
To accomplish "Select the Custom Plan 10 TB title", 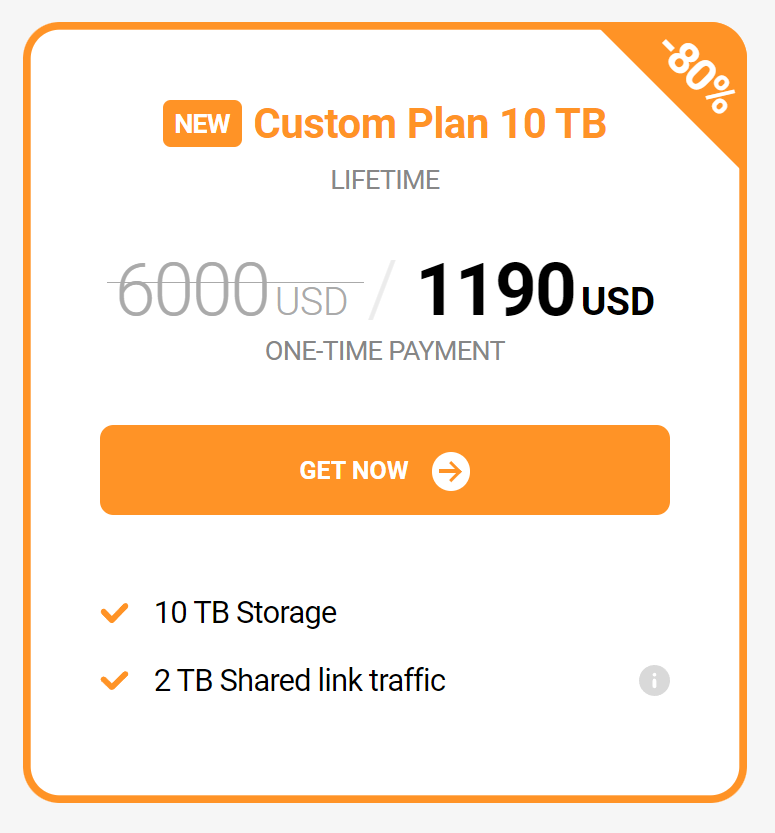I will click(430, 123).
